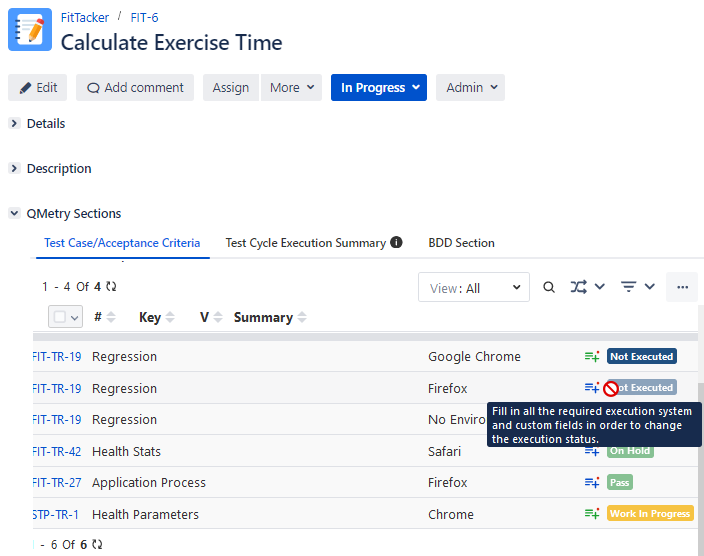Viewport: 704px width, 556px height.
Task: Click the shuffle link icon in the toolbar
Action: tap(578, 287)
